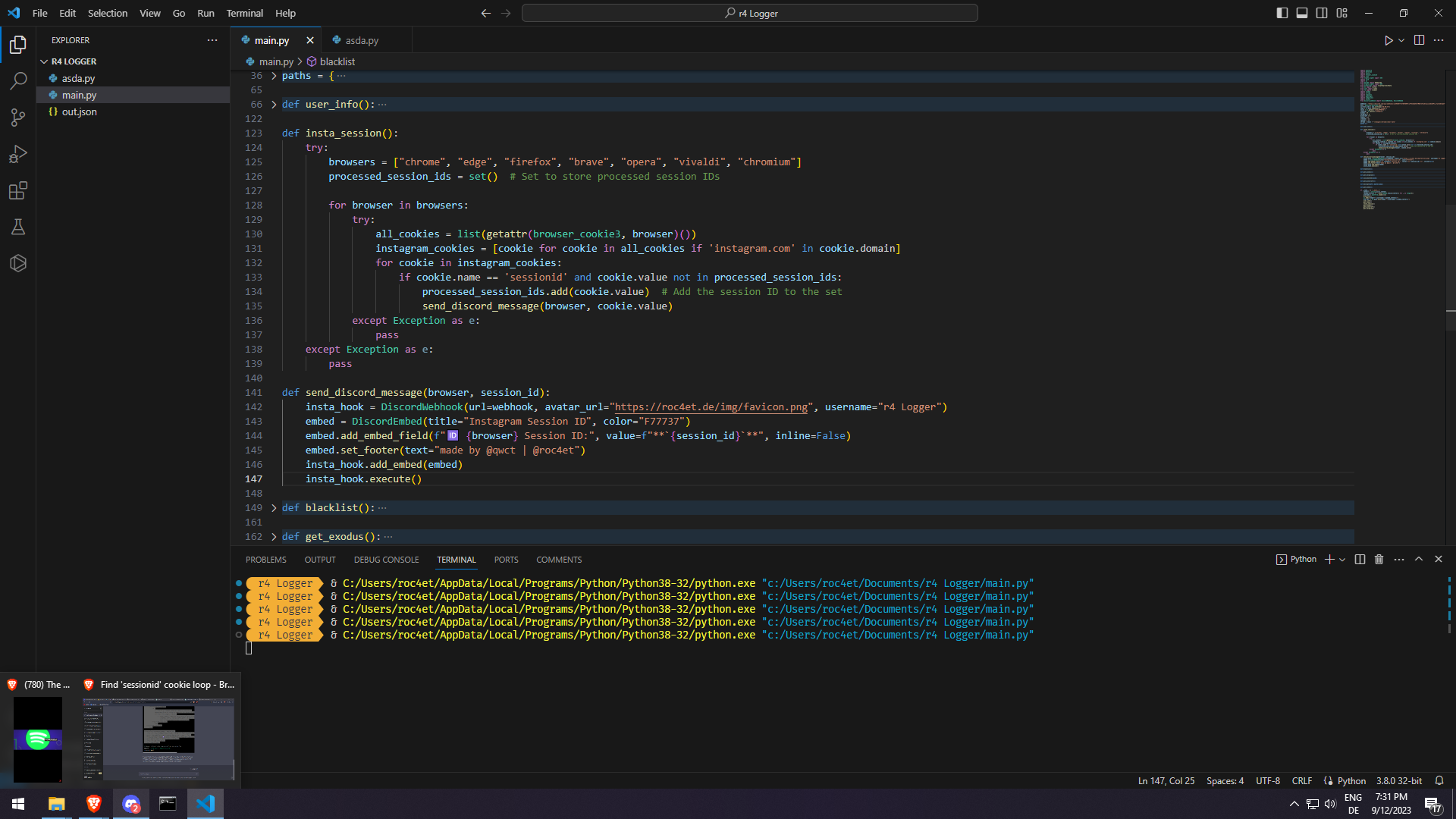
Task: Kill terminal with the trash icon
Action: [1379, 560]
